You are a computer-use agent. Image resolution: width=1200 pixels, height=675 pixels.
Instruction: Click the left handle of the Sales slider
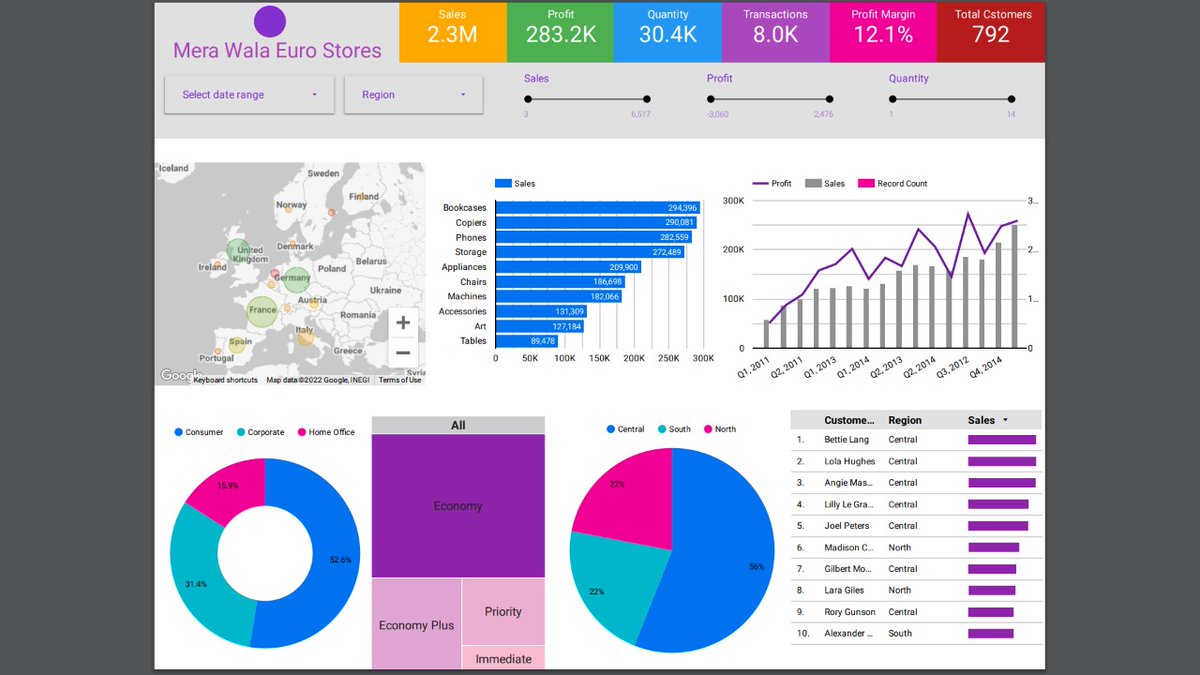(528, 99)
